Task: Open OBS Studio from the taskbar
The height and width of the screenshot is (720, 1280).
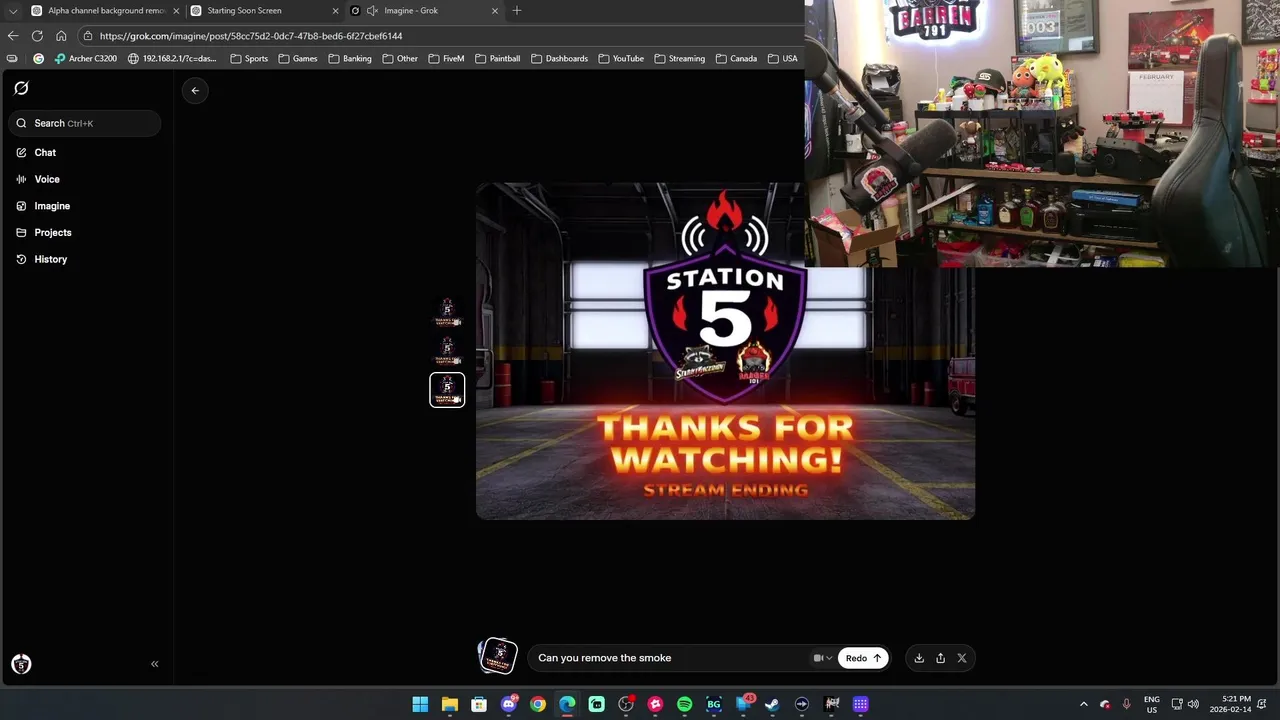Action: pyautogui.click(x=626, y=704)
